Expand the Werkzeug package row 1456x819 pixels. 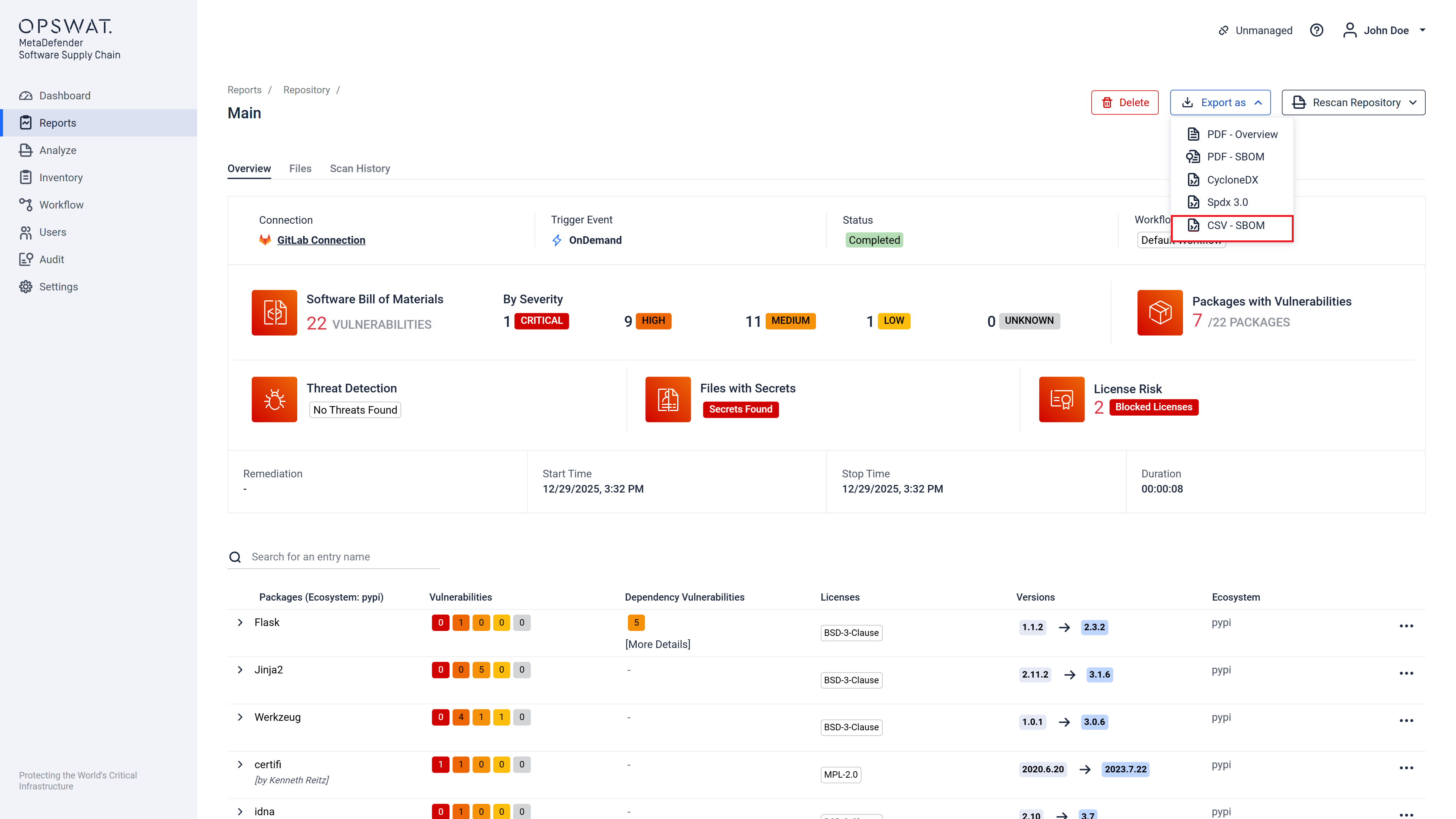pos(240,717)
